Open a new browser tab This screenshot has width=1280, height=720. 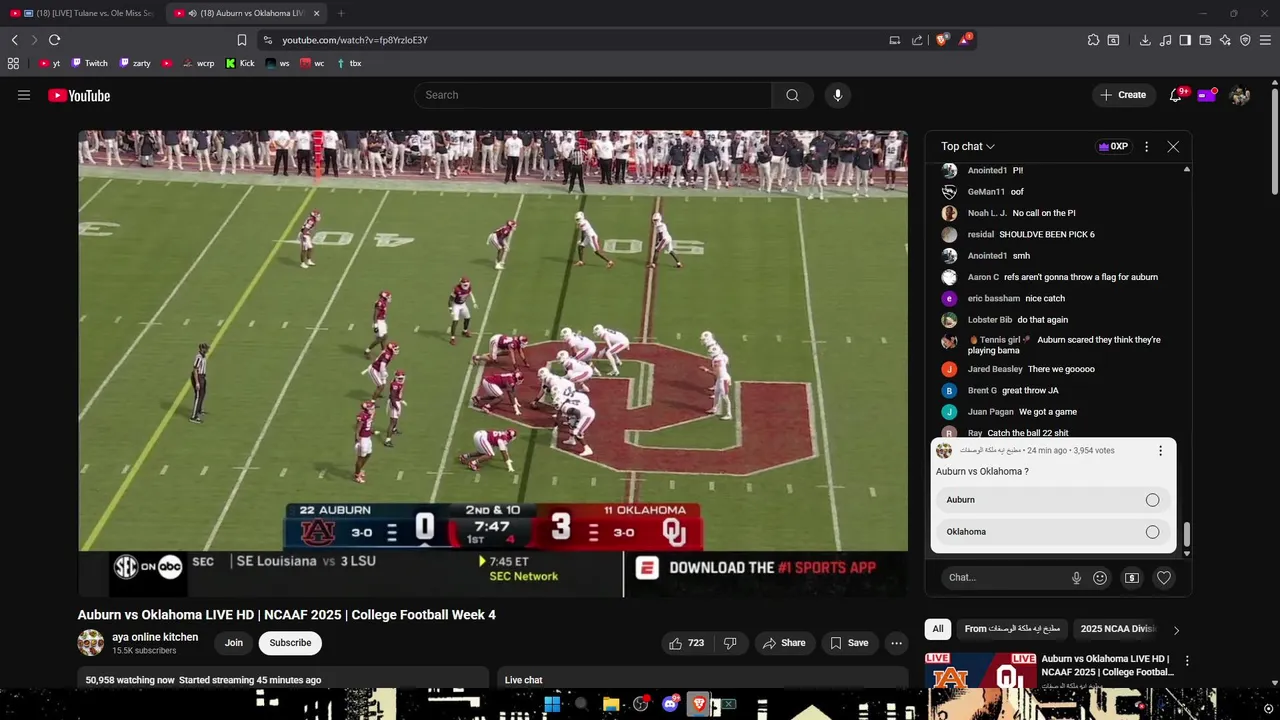(341, 13)
